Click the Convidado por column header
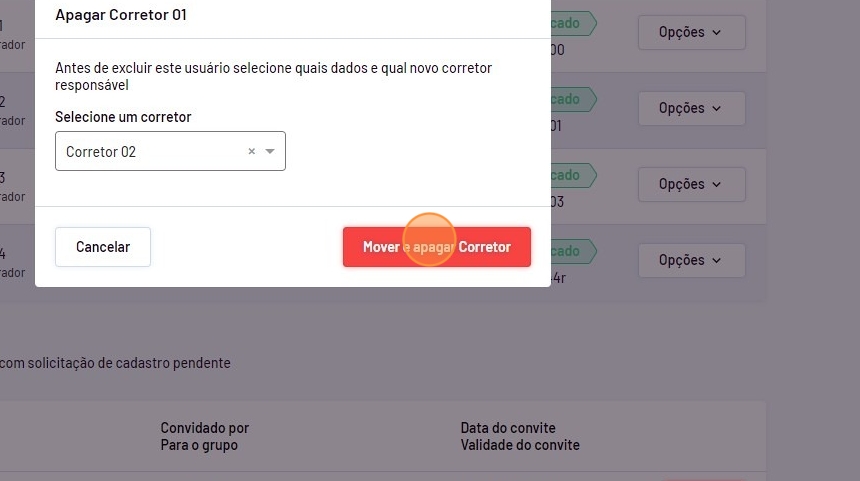860x481 pixels. 205,428
